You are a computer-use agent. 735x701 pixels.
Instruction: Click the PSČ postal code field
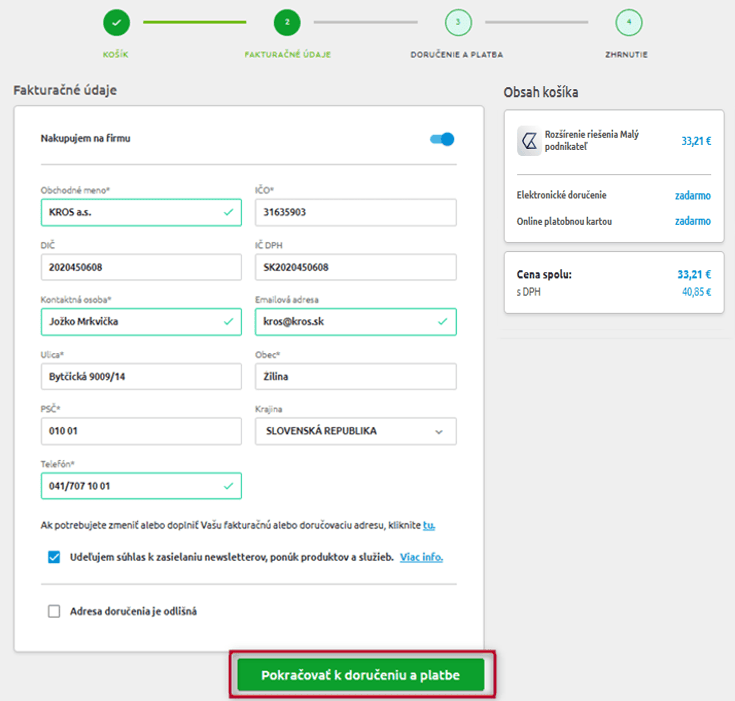pos(141,431)
